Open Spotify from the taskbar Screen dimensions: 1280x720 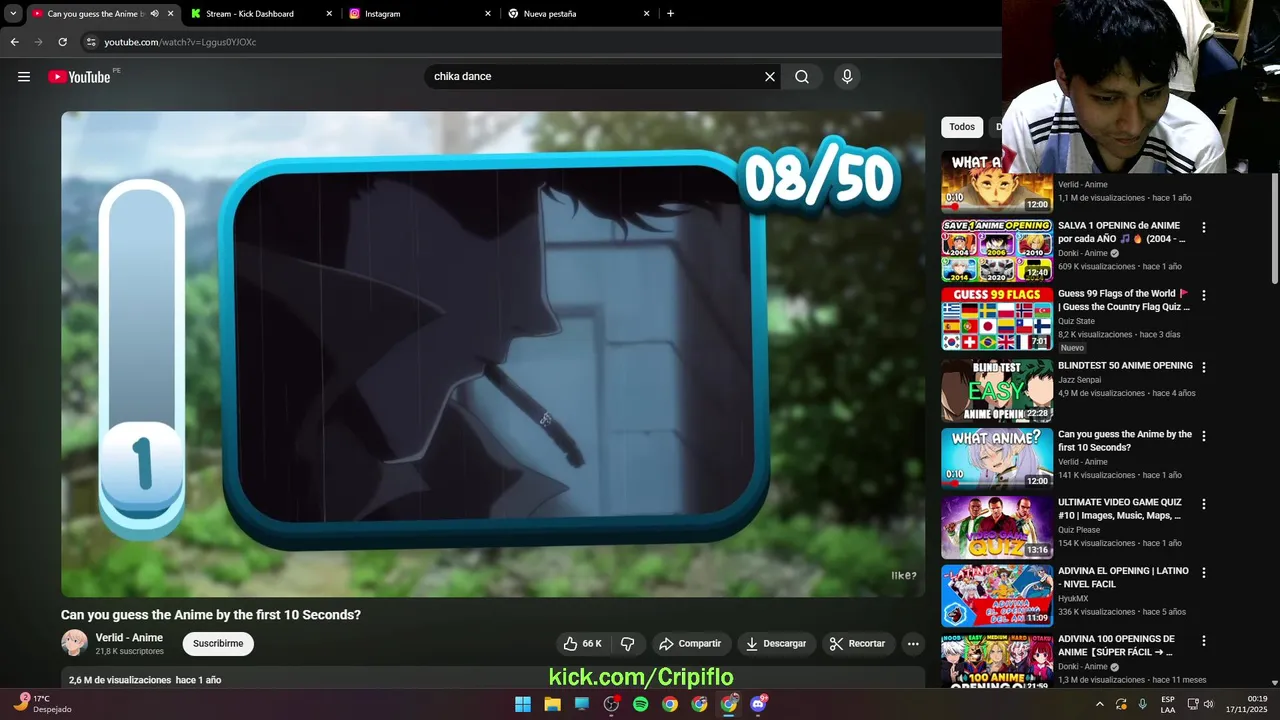[641, 704]
